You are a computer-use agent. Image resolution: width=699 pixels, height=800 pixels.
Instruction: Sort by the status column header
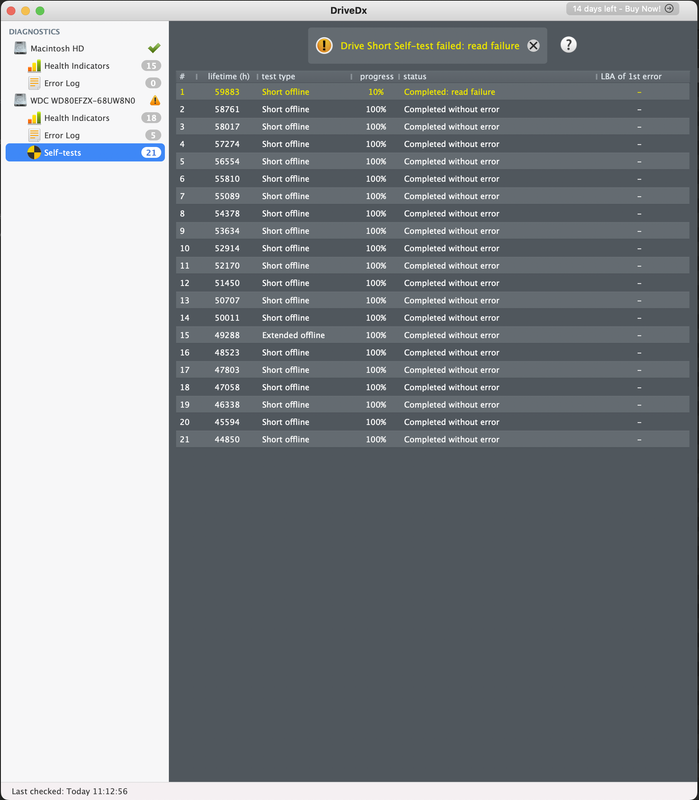coord(498,77)
